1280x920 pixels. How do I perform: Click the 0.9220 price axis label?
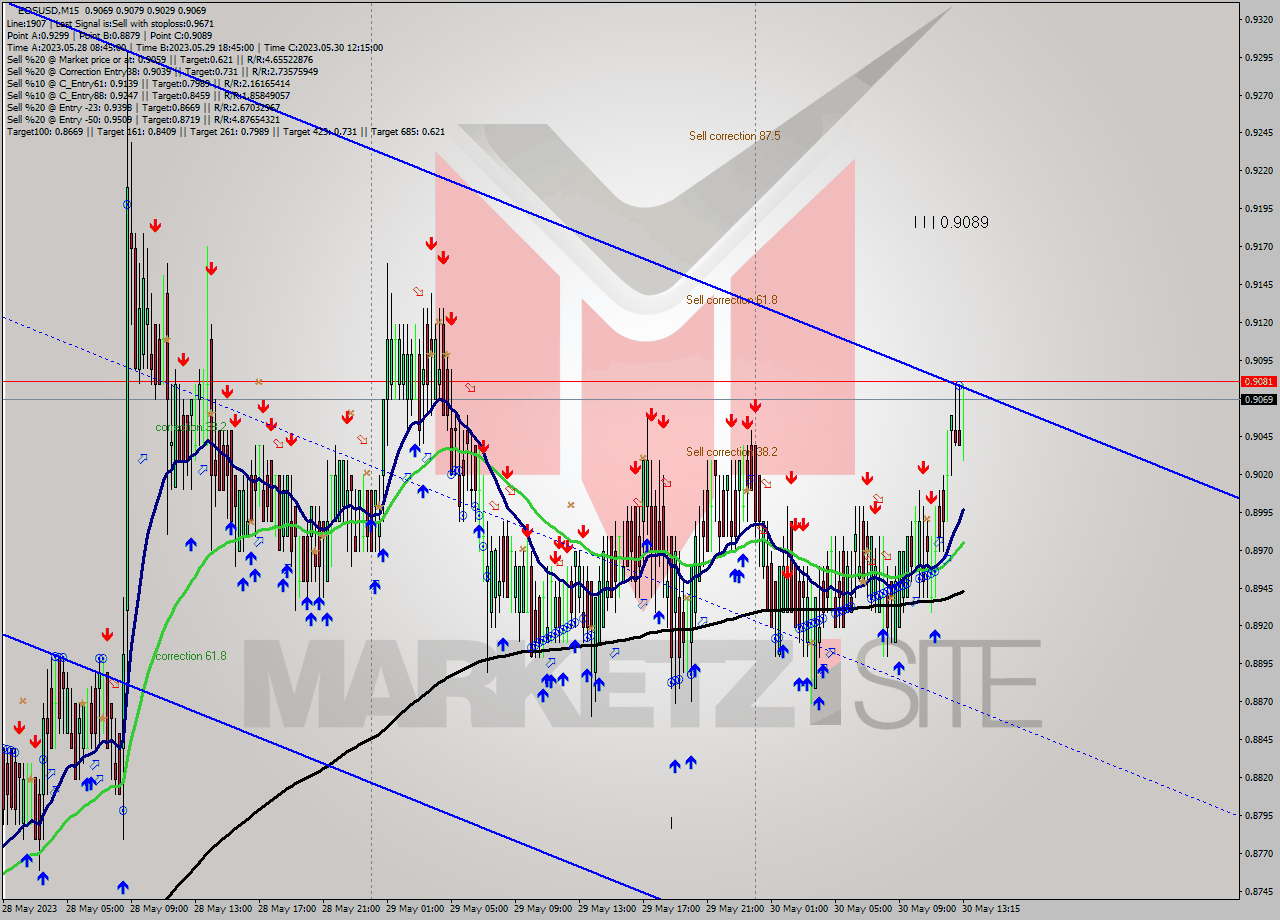(1258, 171)
